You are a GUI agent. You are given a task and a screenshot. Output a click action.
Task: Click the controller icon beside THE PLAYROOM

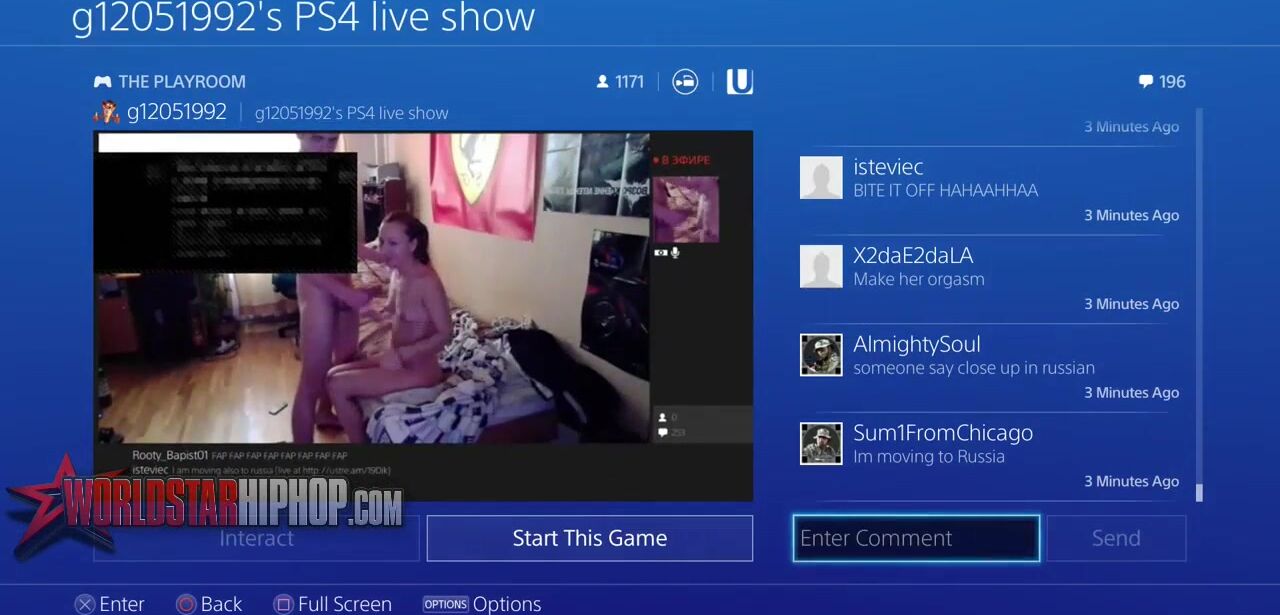click(102, 82)
